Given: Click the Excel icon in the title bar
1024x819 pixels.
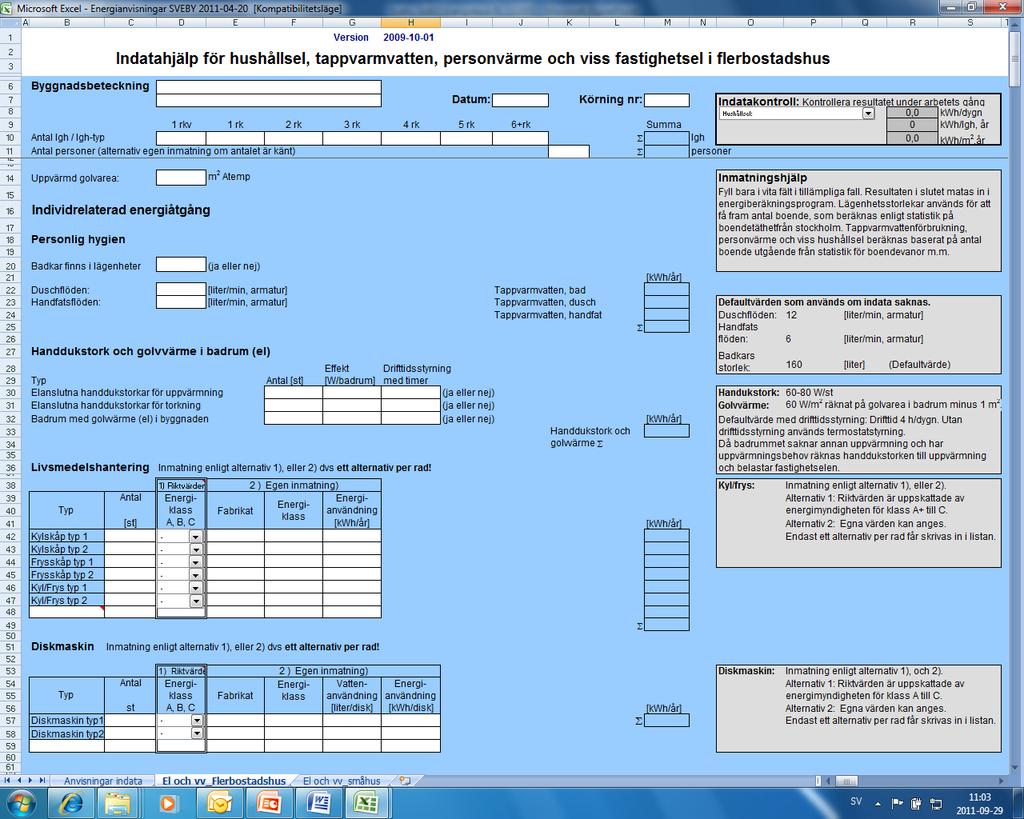Looking at the screenshot, I should 8,8.
